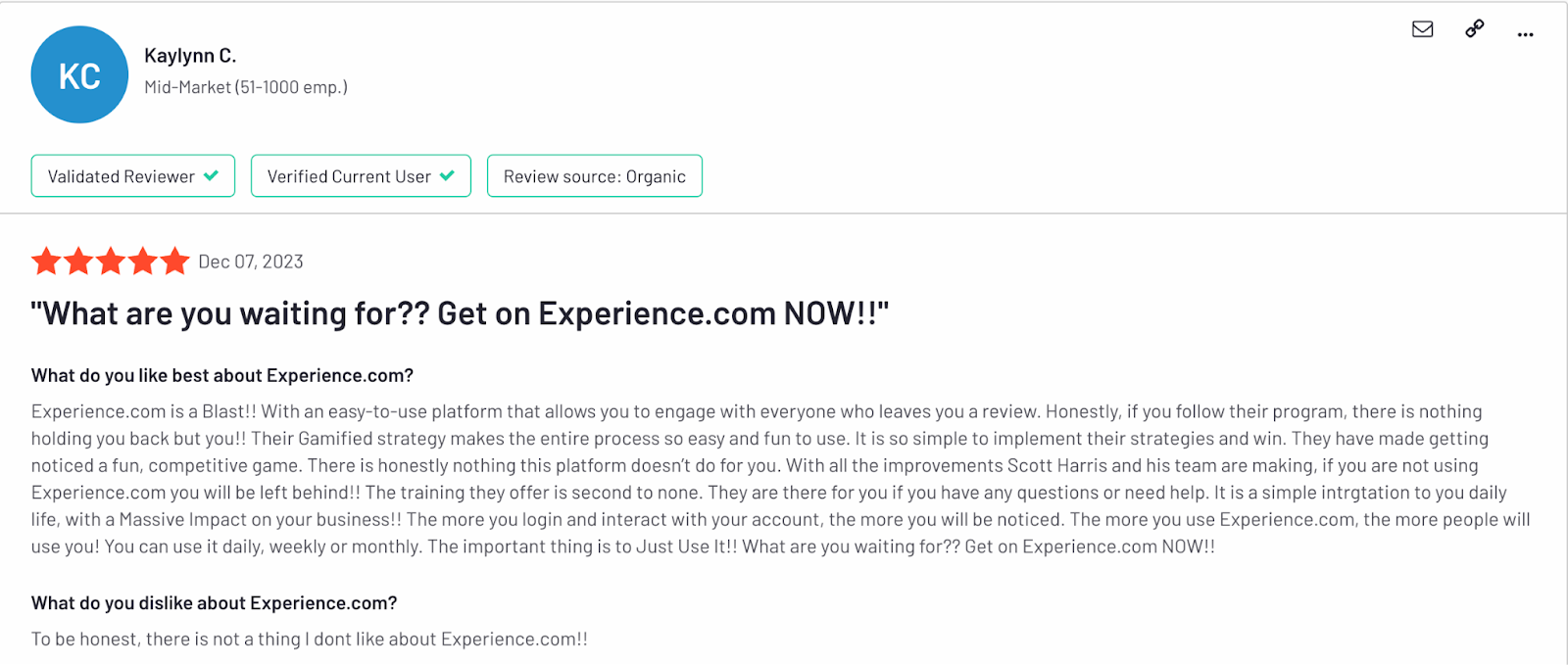Open the three-dots more options menu

tap(1525, 35)
